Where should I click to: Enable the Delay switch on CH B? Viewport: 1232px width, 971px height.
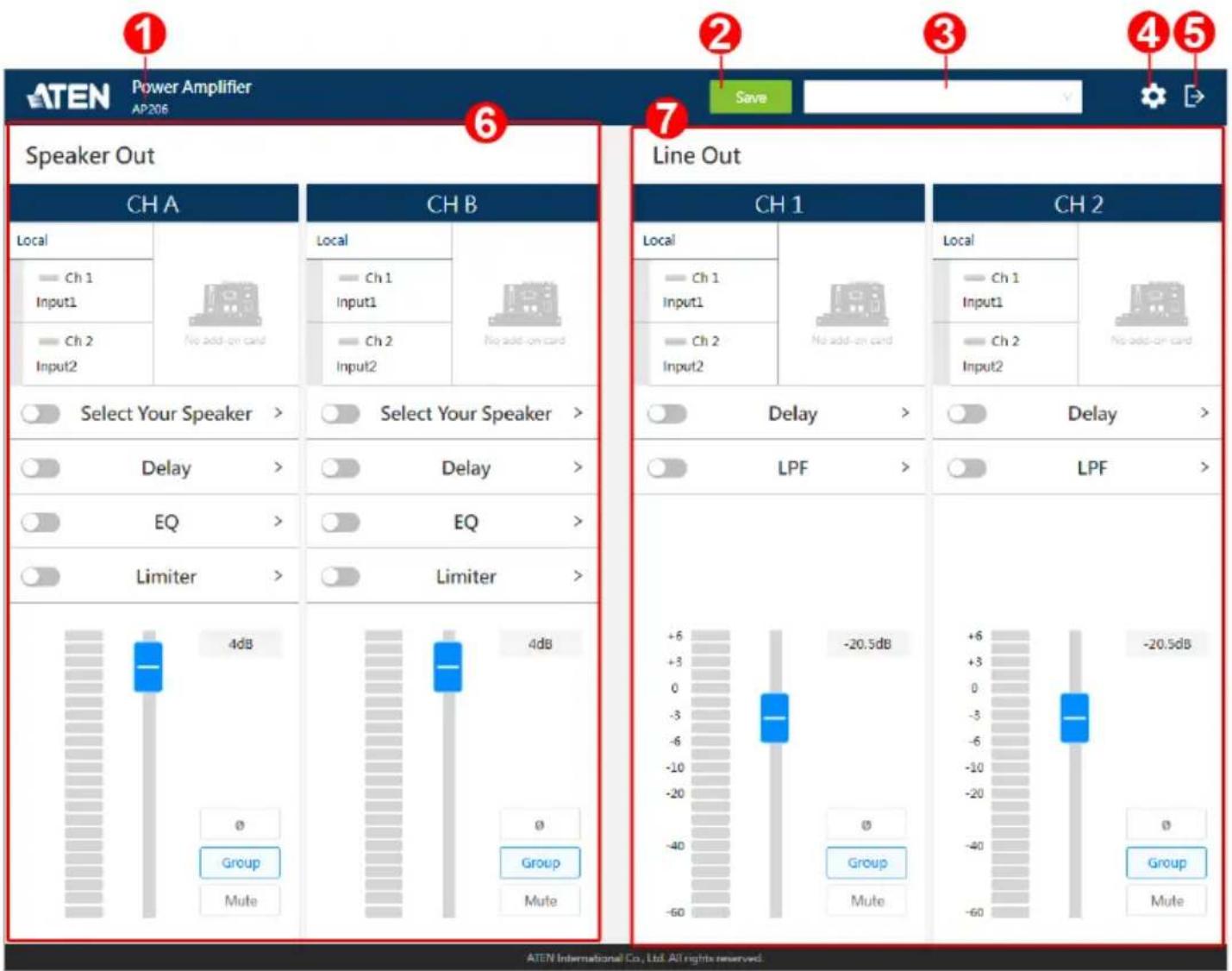(341, 468)
